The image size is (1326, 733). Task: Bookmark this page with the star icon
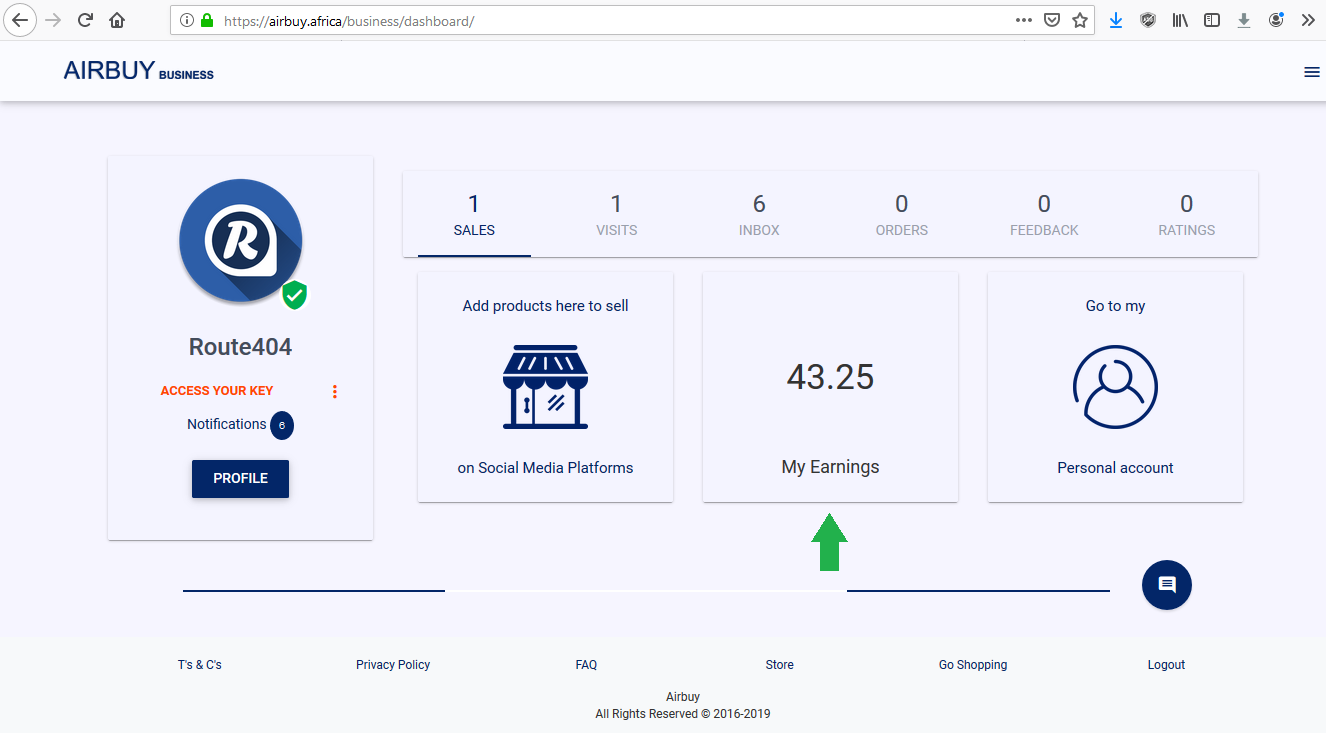point(1080,20)
